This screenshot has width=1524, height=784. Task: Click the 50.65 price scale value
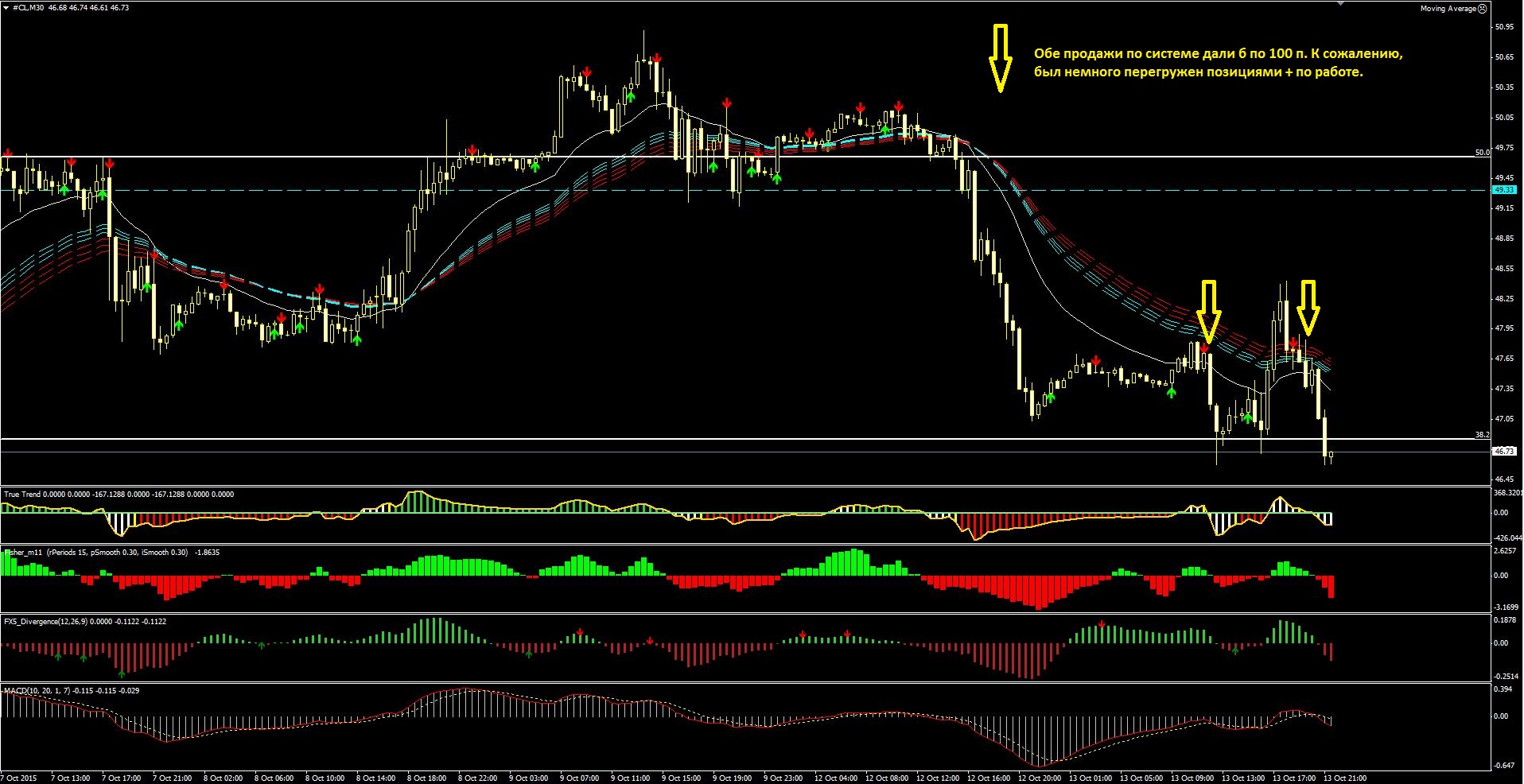point(1504,57)
